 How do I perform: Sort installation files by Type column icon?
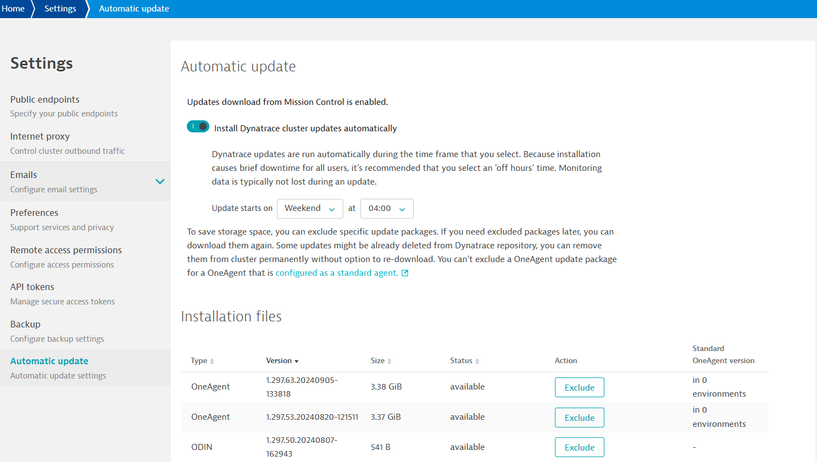212,361
